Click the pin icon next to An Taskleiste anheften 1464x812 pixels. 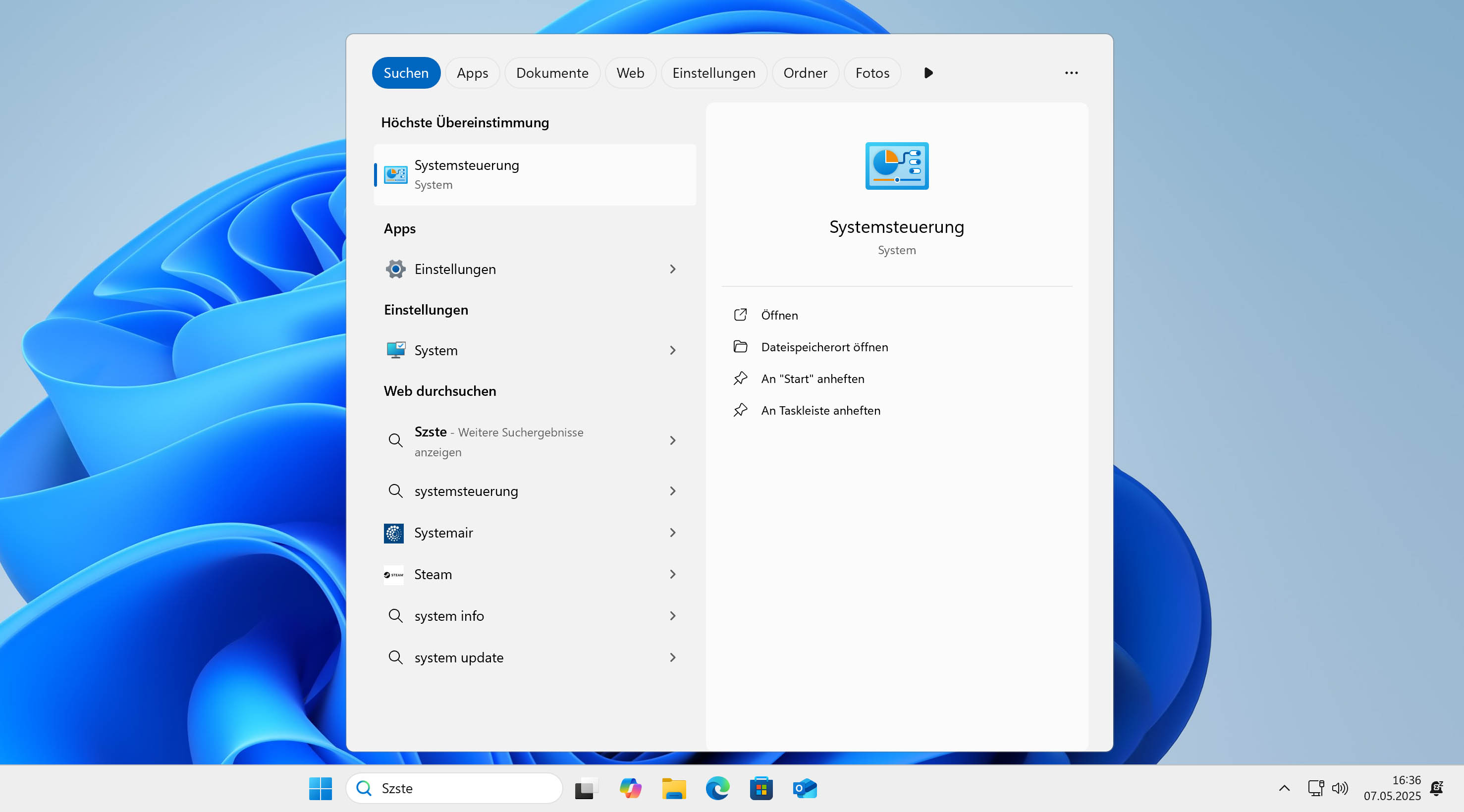click(x=740, y=410)
